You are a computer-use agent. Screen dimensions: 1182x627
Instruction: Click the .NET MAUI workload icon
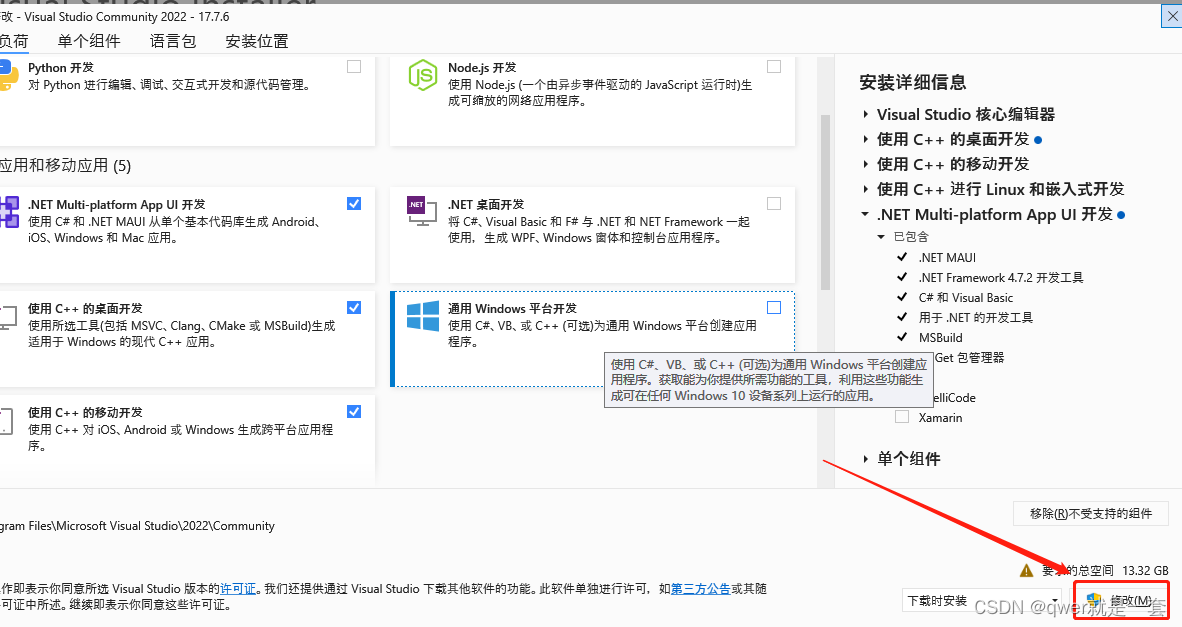(x=9, y=212)
